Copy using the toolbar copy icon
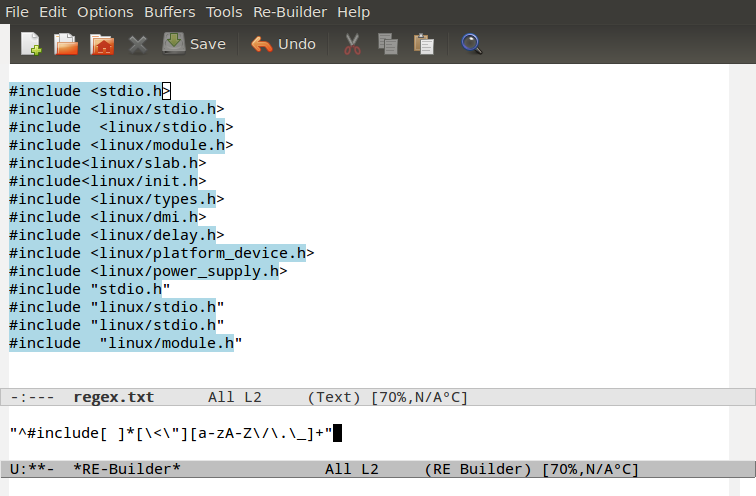The width and height of the screenshot is (756, 496). 388,44
